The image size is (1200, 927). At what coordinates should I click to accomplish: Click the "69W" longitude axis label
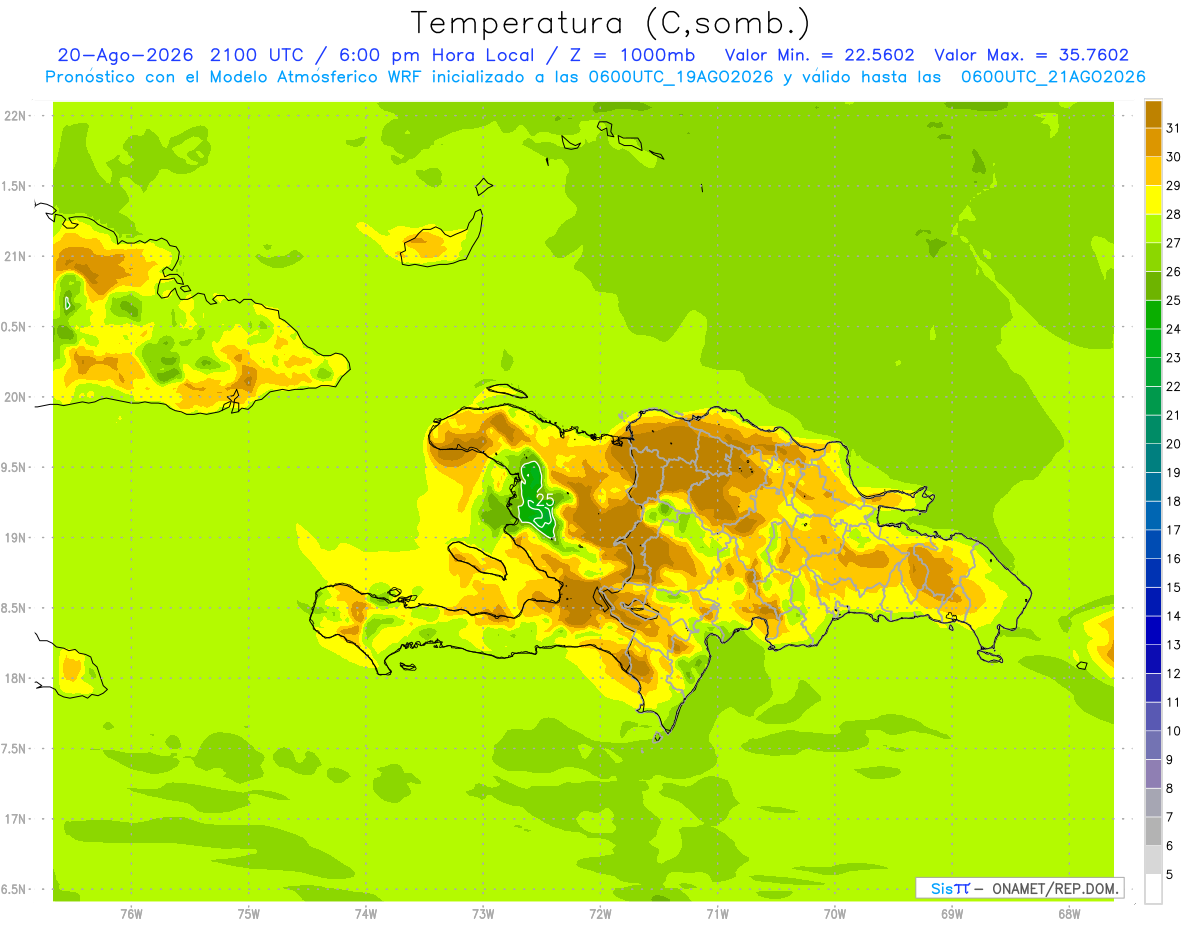[x=952, y=913]
